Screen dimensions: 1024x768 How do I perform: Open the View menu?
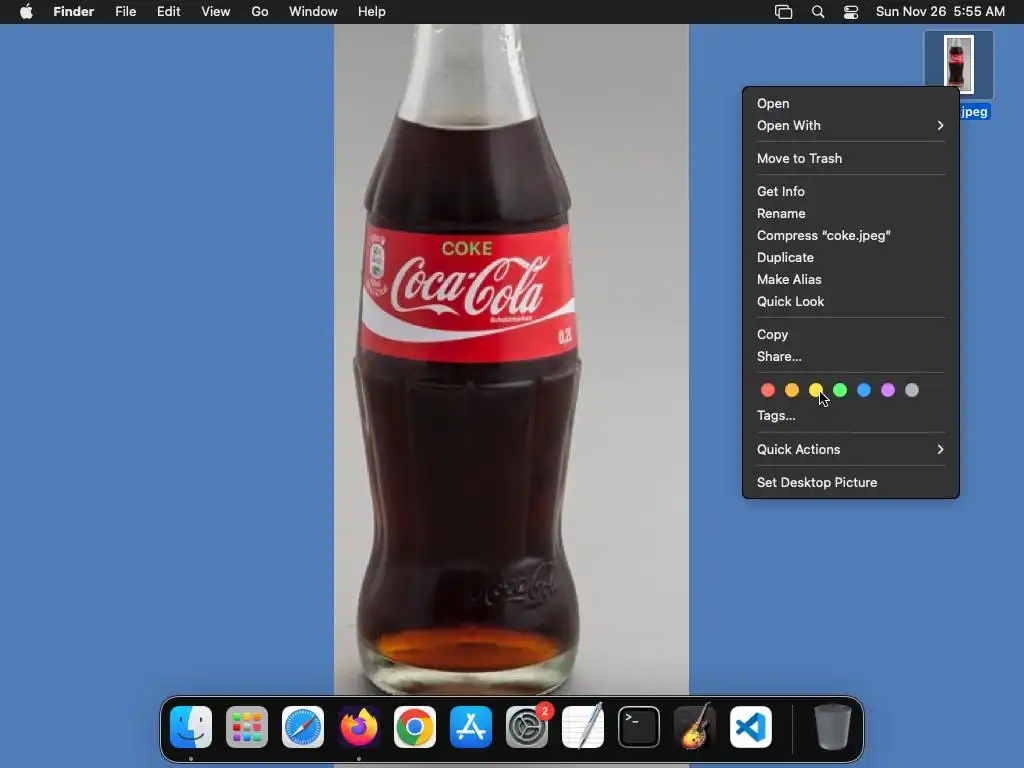click(x=216, y=12)
